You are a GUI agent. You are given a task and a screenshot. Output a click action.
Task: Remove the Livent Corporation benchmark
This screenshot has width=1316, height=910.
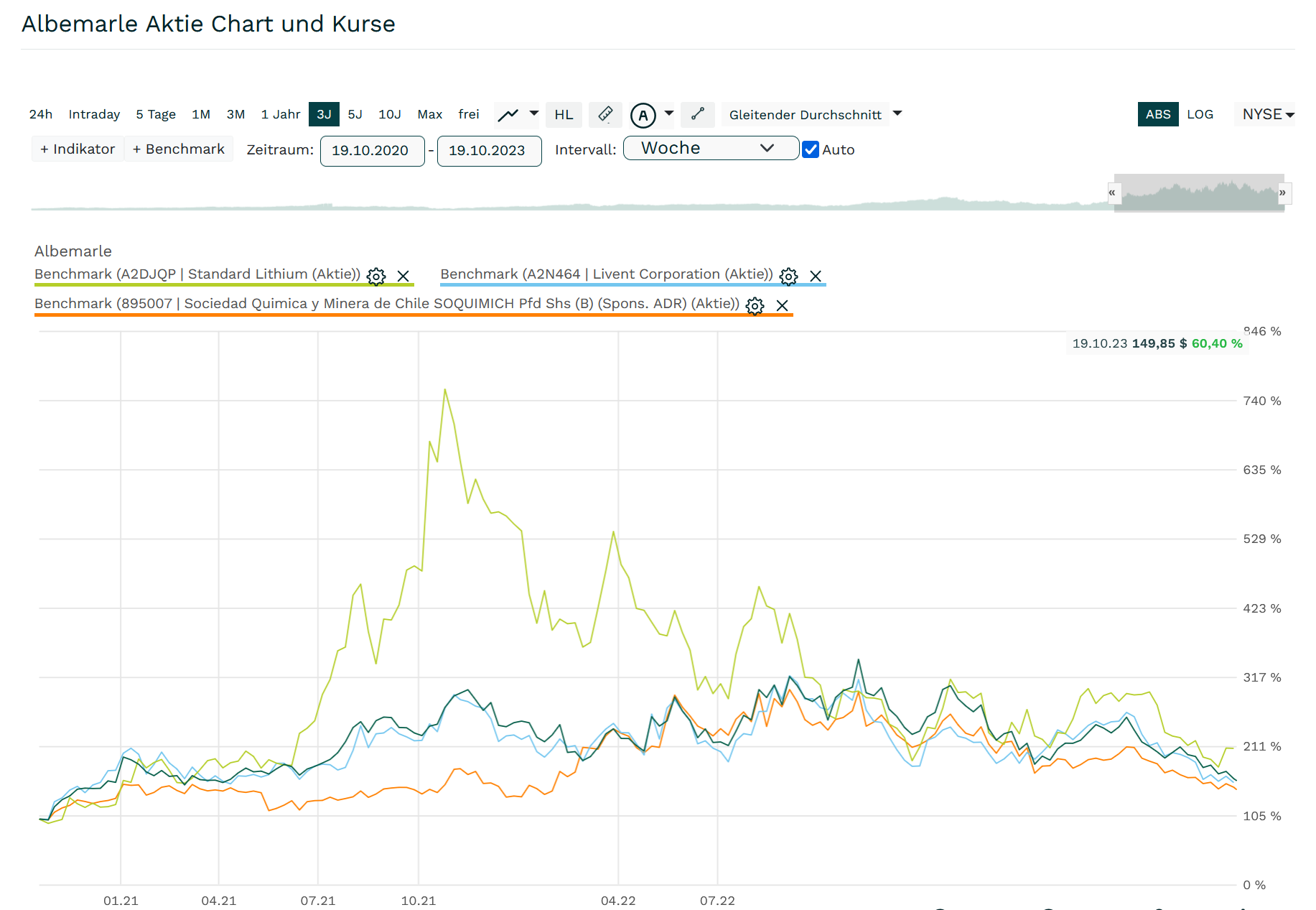[x=816, y=277]
